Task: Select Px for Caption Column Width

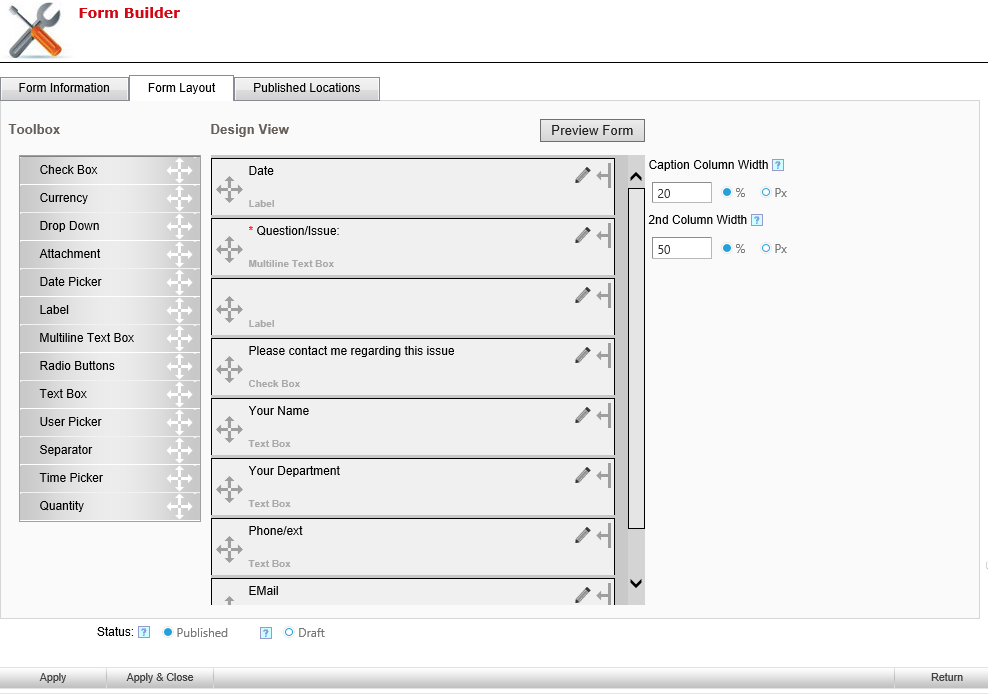Action: click(766, 193)
